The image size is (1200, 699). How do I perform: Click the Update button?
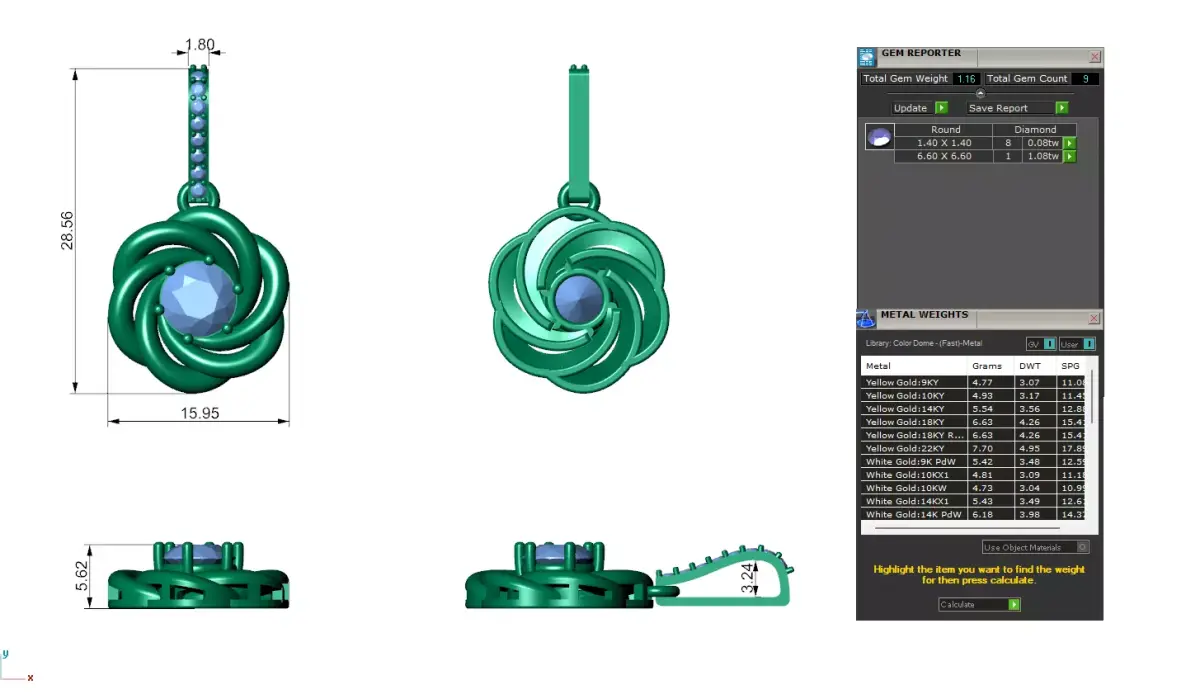[920, 108]
